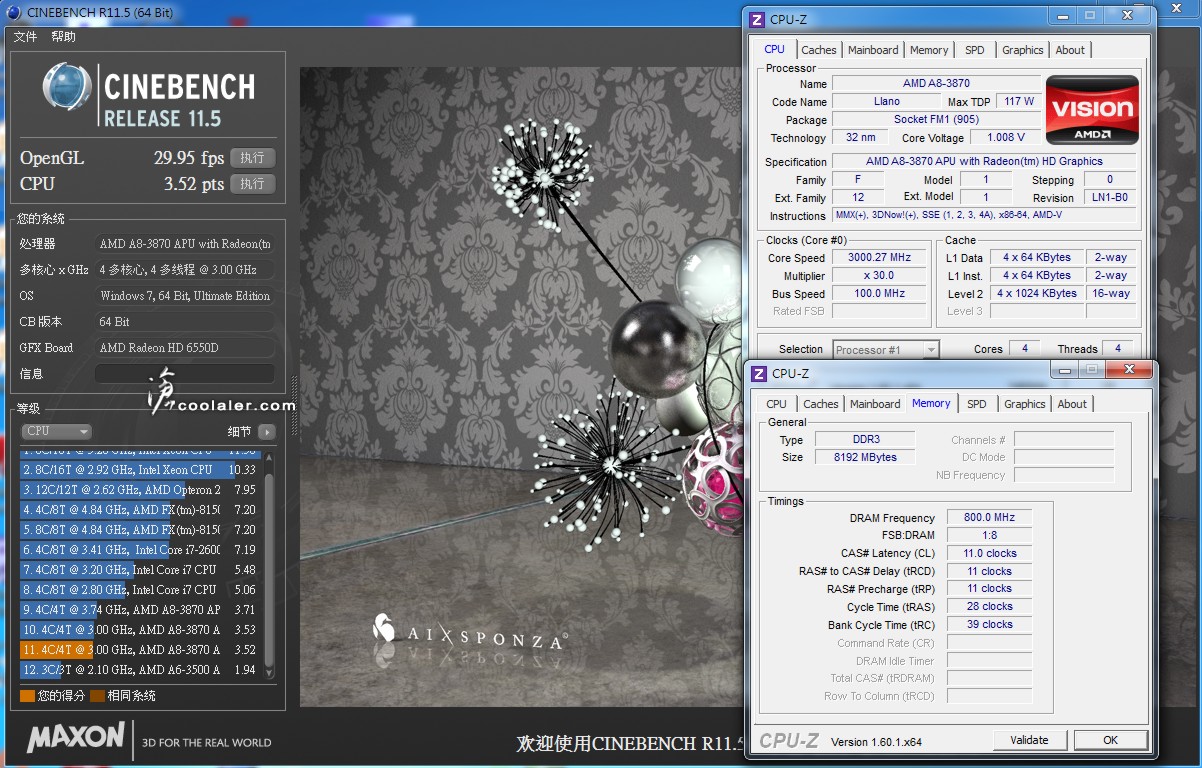The width and height of the screenshot is (1202, 768).
Task: Select ranking row 3 AMD Opteron 7.95
Action: (x=139, y=490)
